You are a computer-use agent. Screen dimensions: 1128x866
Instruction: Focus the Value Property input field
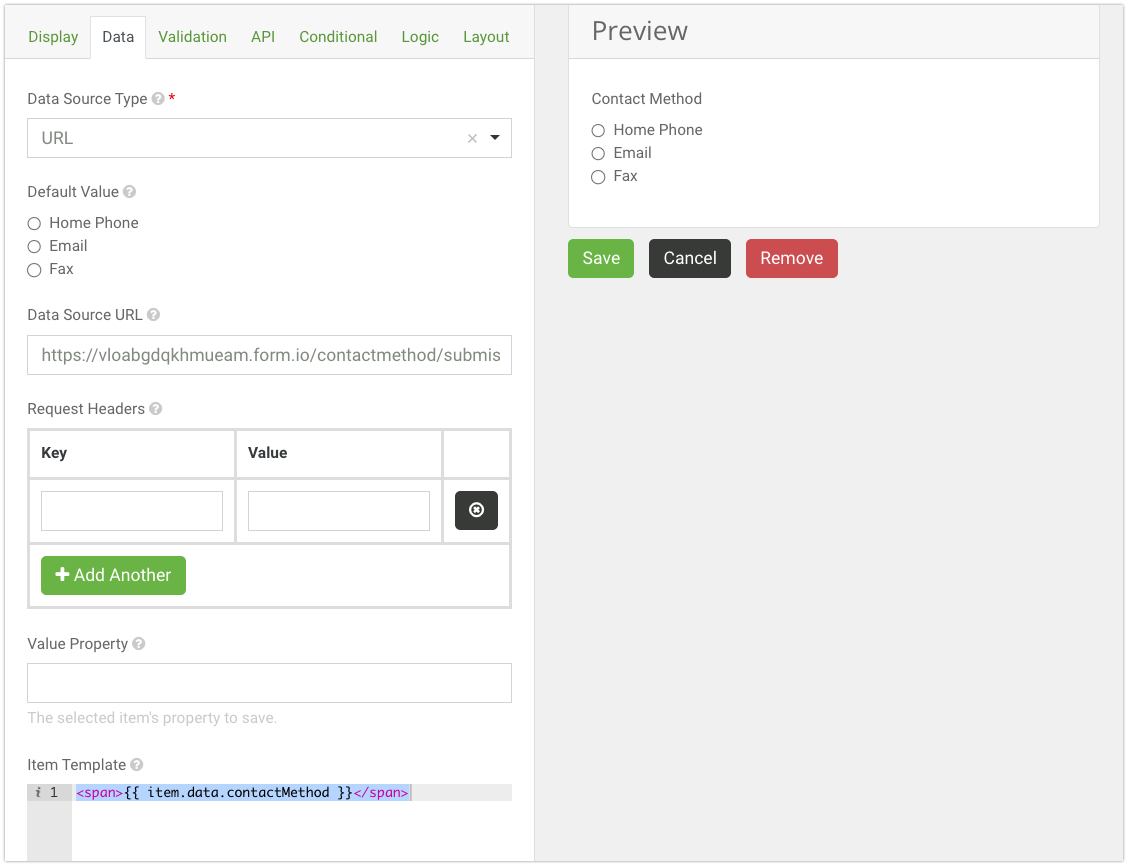click(269, 683)
